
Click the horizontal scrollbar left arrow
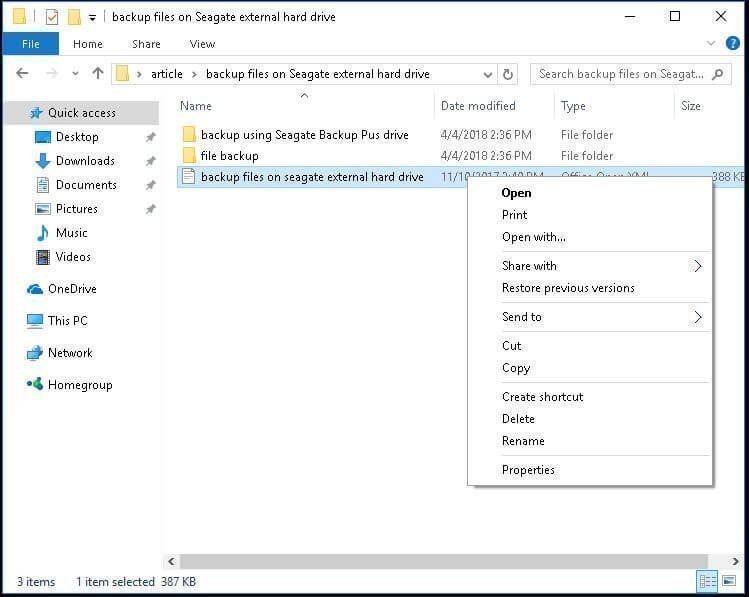pos(171,562)
